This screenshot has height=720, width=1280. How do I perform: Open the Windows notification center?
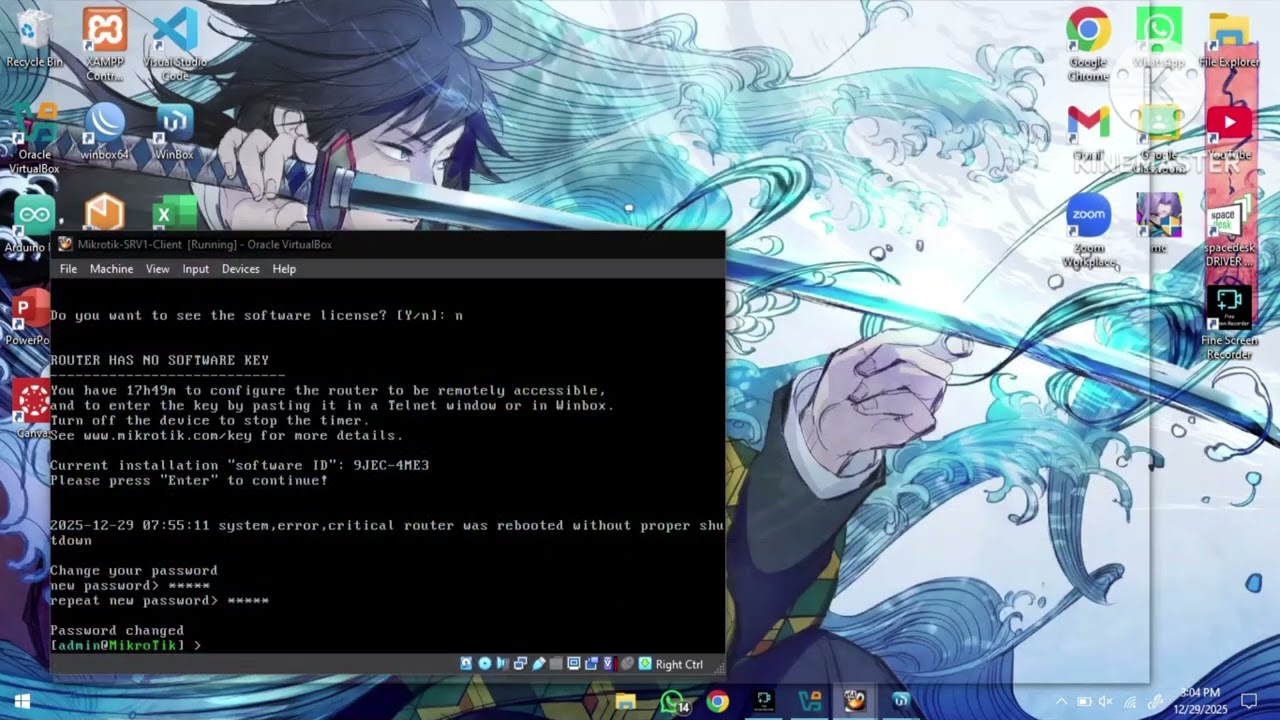1249,702
